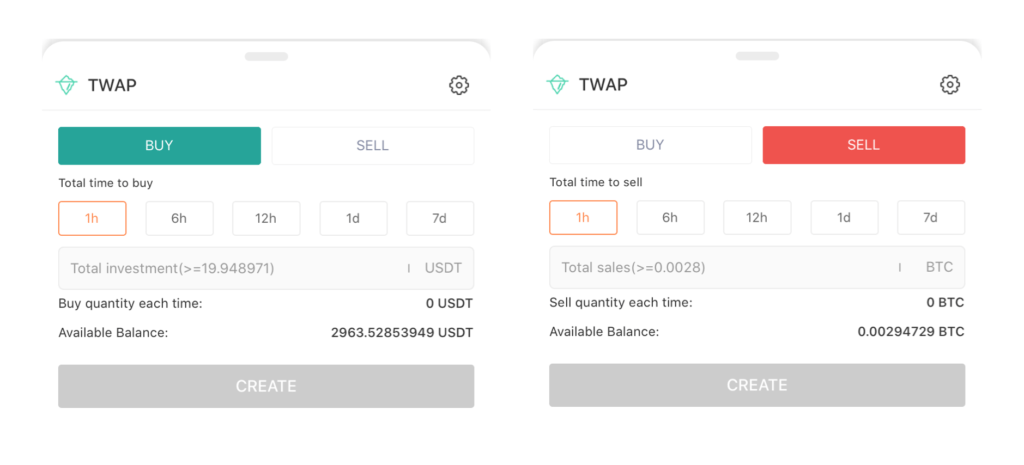Open settings gear in the buy panel

click(459, 85)
